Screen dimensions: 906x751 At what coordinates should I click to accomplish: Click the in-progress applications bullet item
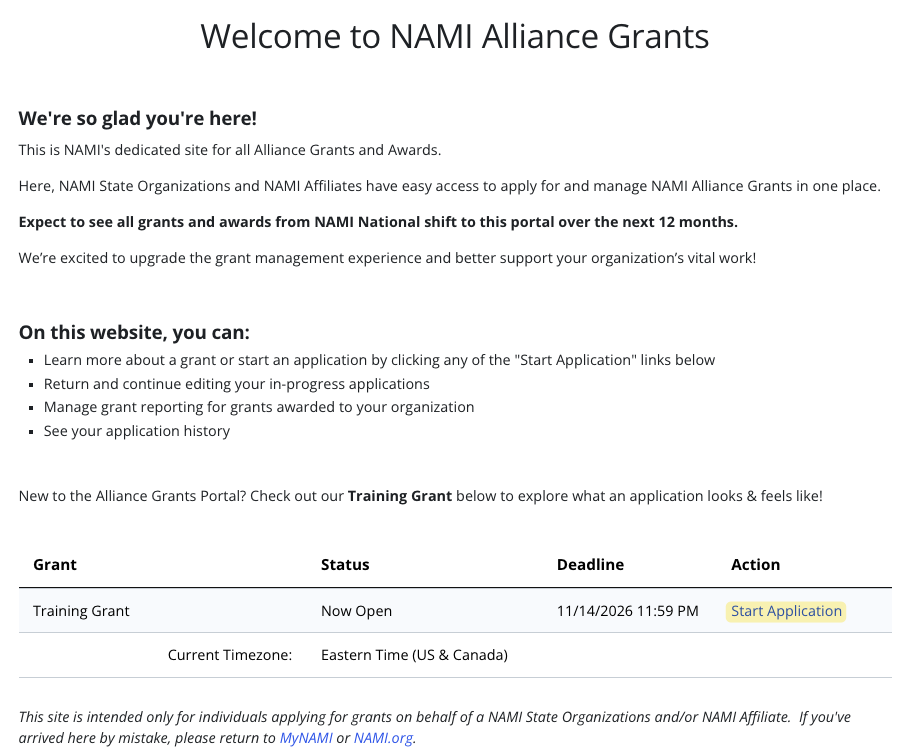(x=236, y=383)
